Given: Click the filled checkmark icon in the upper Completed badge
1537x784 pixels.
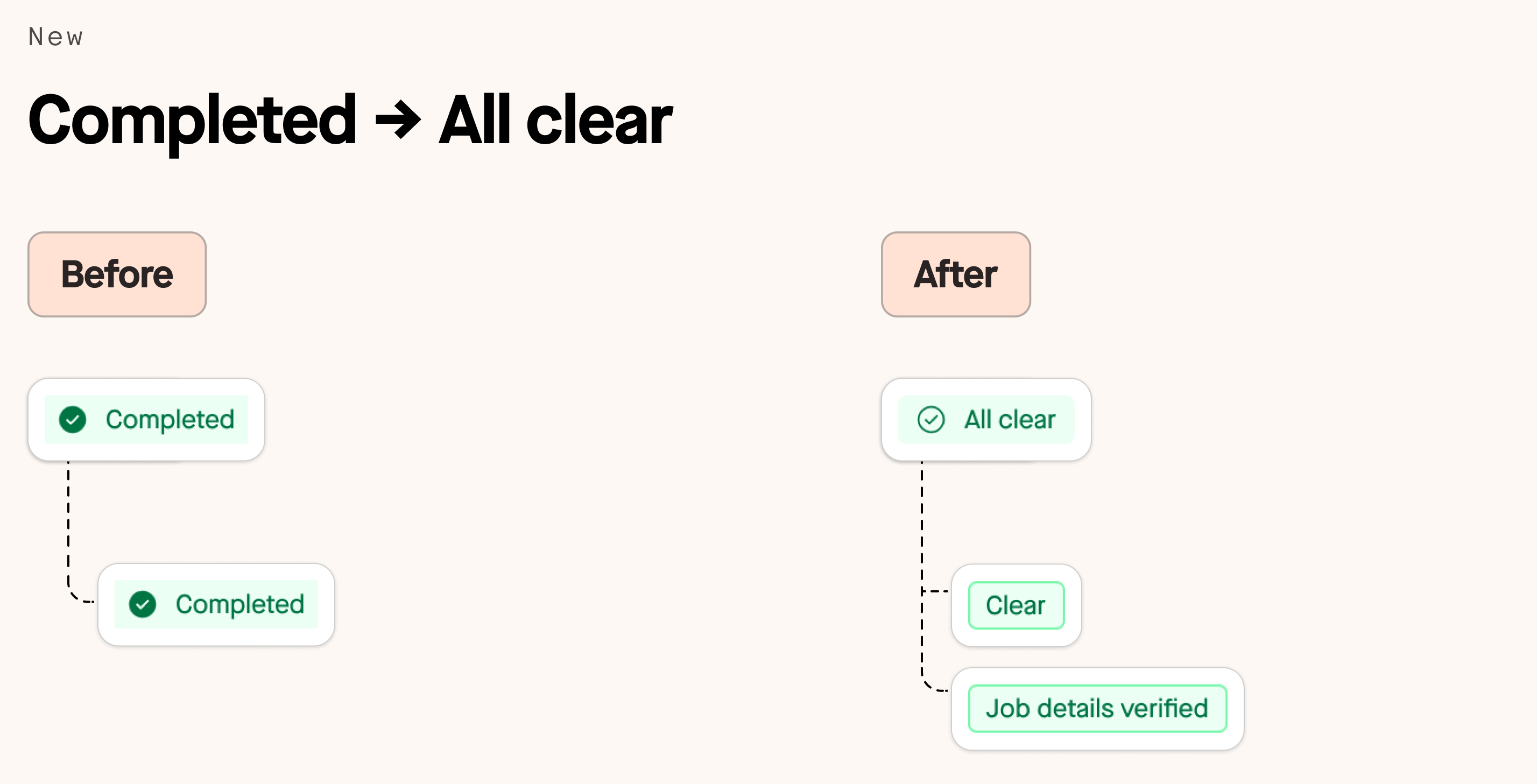Looking at the screenshot, I should (x=73, y=420).
